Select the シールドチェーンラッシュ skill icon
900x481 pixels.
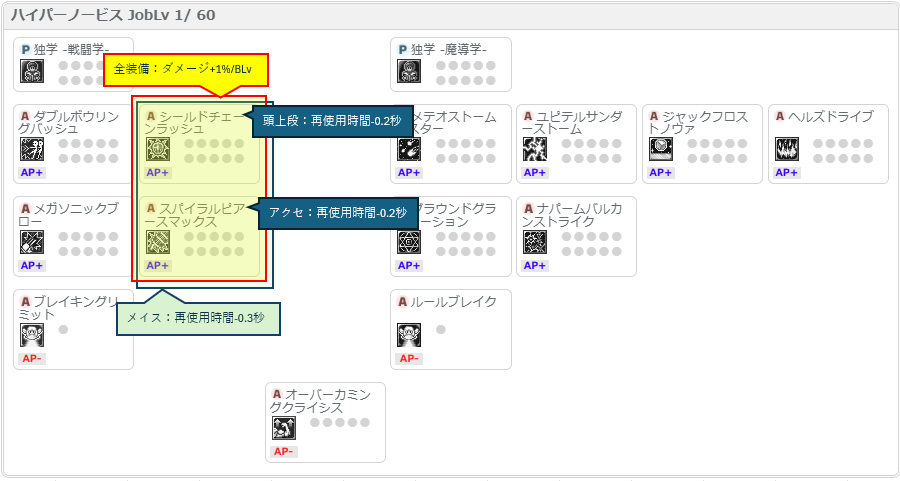[x=157, y=149]
